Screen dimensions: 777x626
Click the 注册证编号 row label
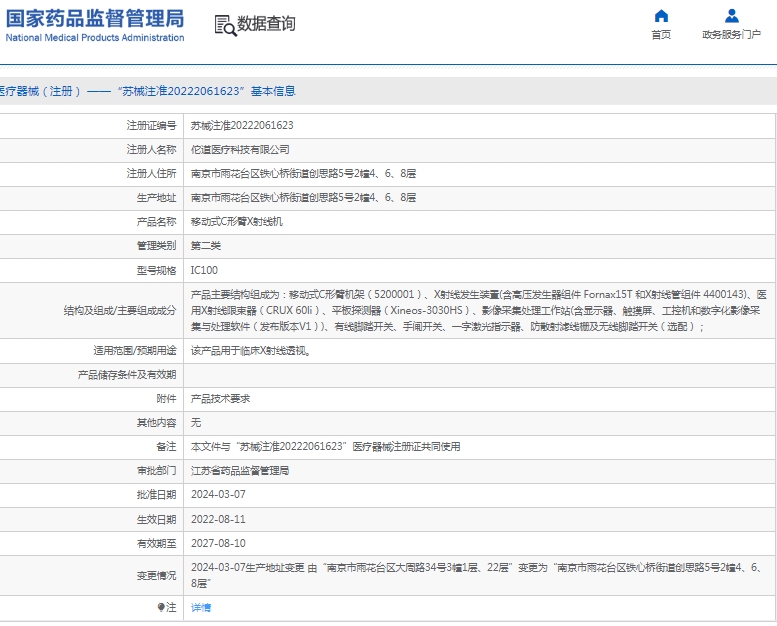[151, 125]
